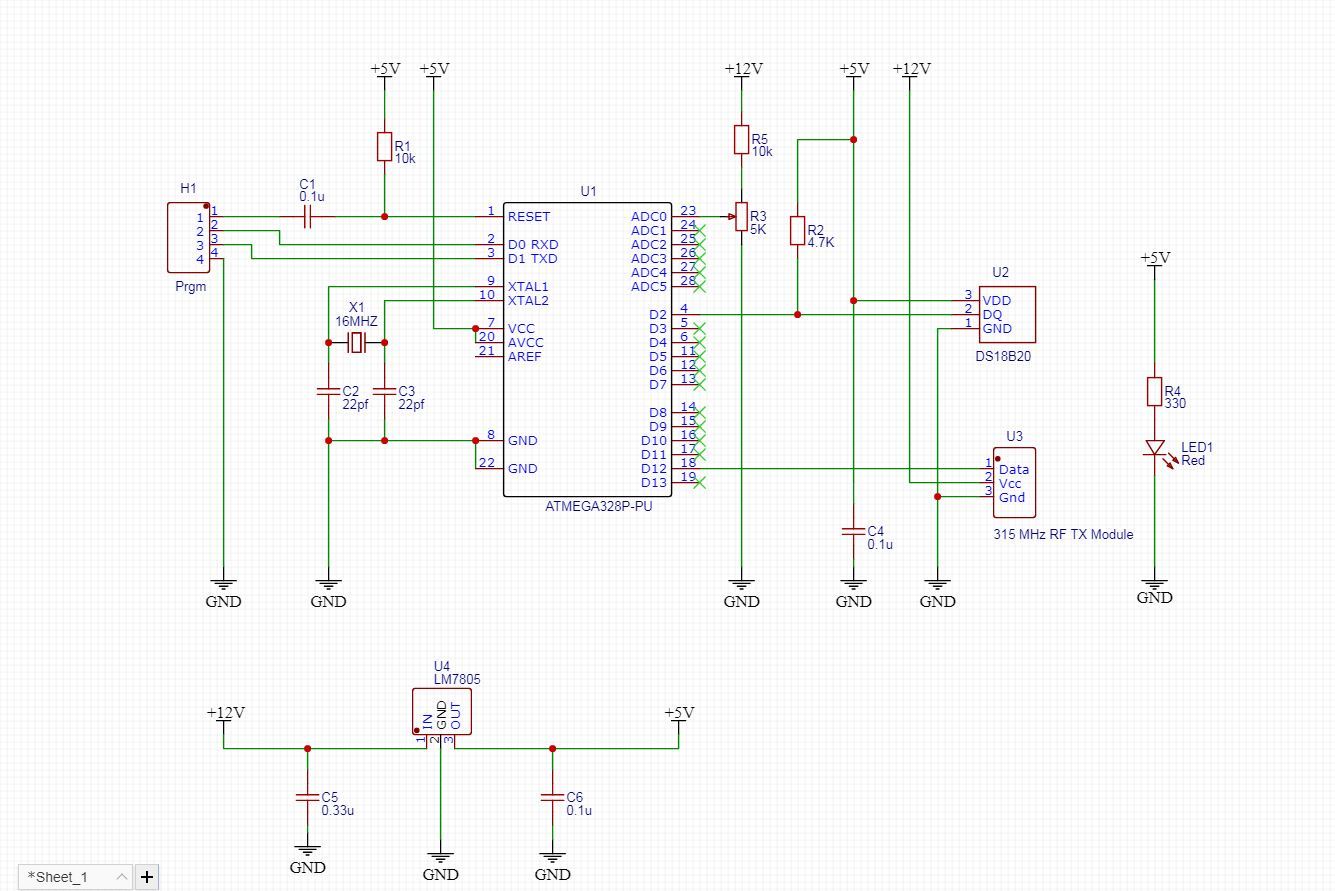Select potentiometer R3 5K
This screenshot has width=1335, height=891.
[741, 217]
